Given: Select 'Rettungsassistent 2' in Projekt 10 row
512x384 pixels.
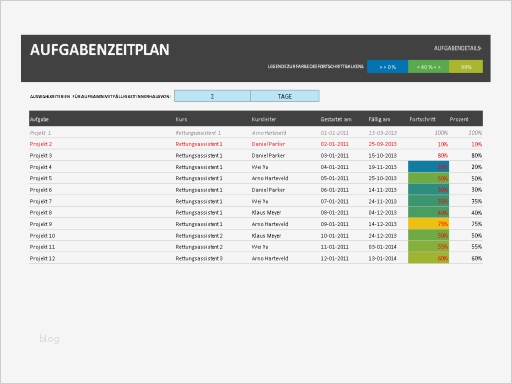Looking at the screenshot, I should click(x=199, y=236).
